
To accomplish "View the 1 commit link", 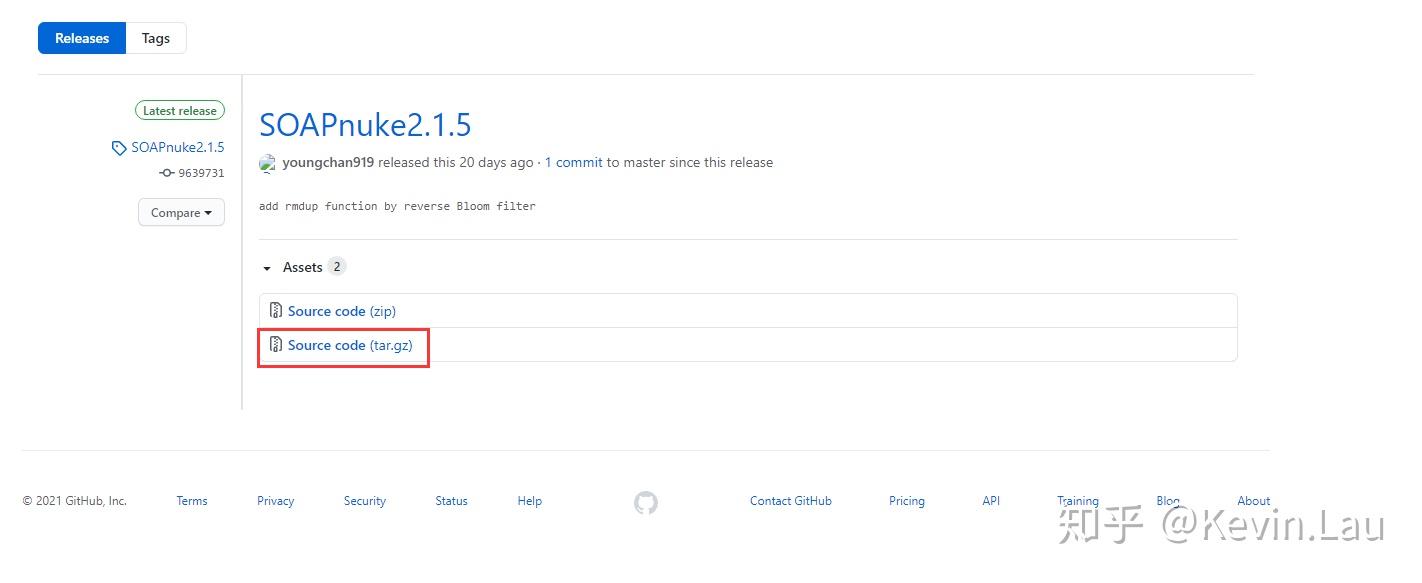I will point(573,162).
